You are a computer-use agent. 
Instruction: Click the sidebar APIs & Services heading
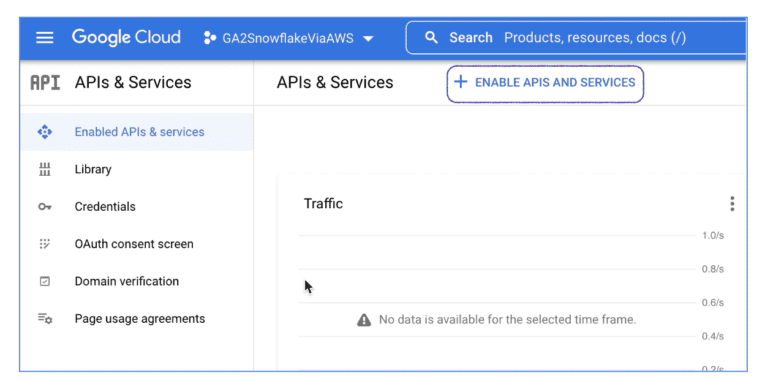(133, 83)
